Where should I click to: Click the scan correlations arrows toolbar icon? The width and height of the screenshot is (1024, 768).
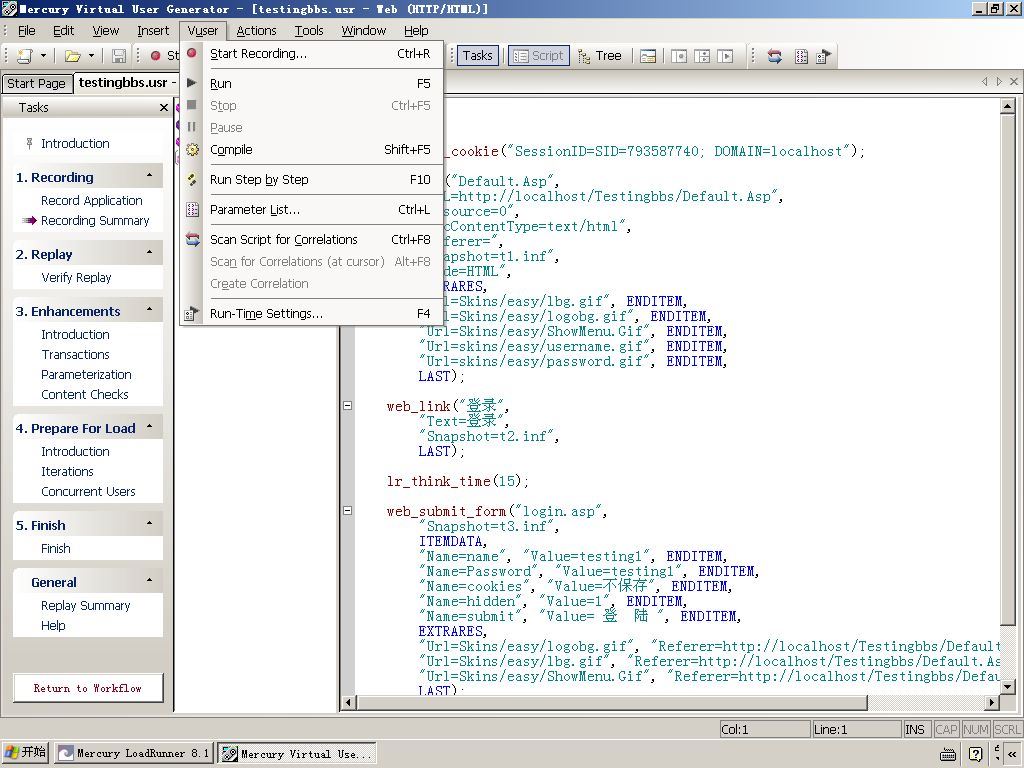tap(775, 56)
